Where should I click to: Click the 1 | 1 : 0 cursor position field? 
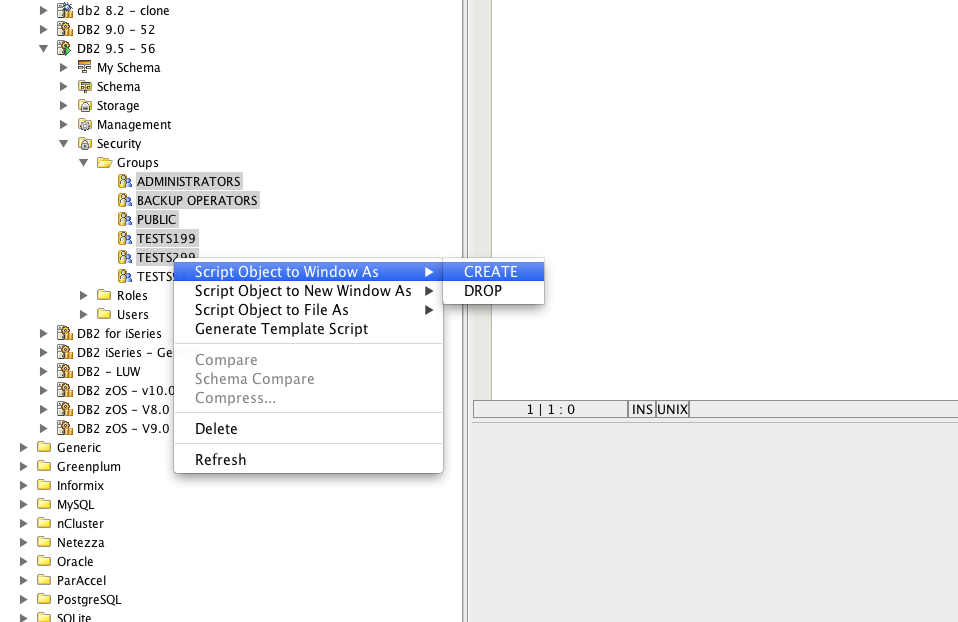click(x=550, y=409)
